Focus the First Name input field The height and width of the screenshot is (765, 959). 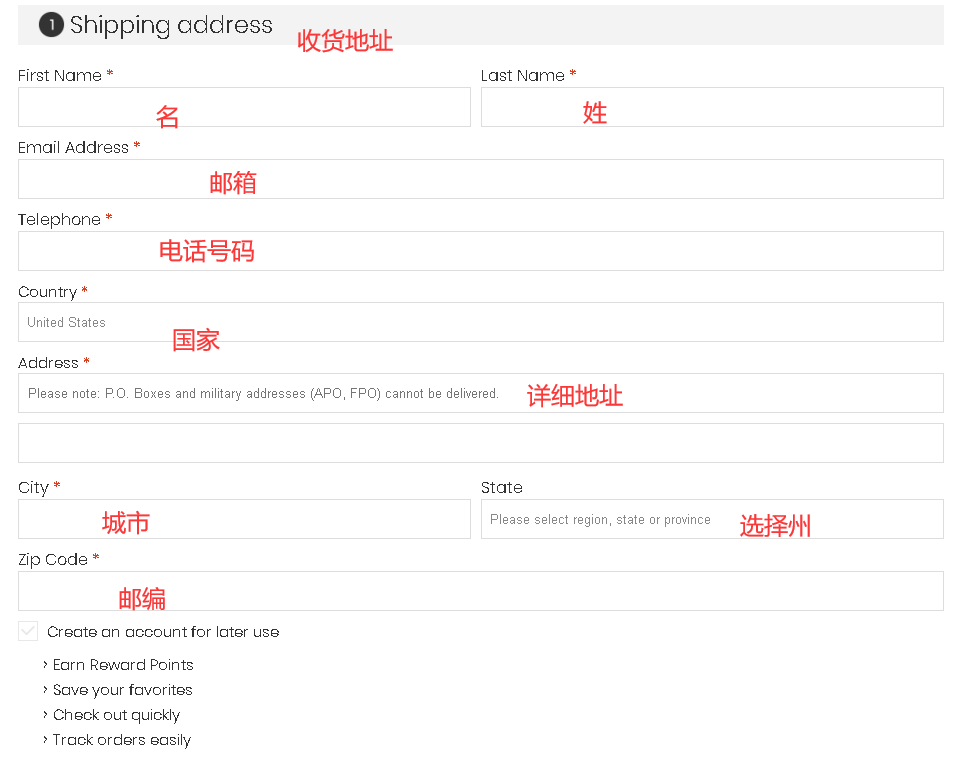tap(244, 107)
